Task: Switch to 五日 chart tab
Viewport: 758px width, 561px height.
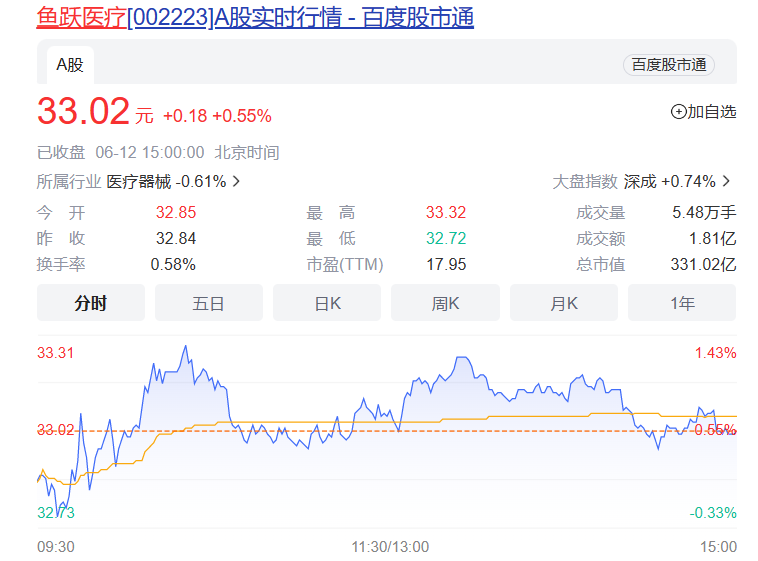Action: pyautogui.click(x=209, y=303)
